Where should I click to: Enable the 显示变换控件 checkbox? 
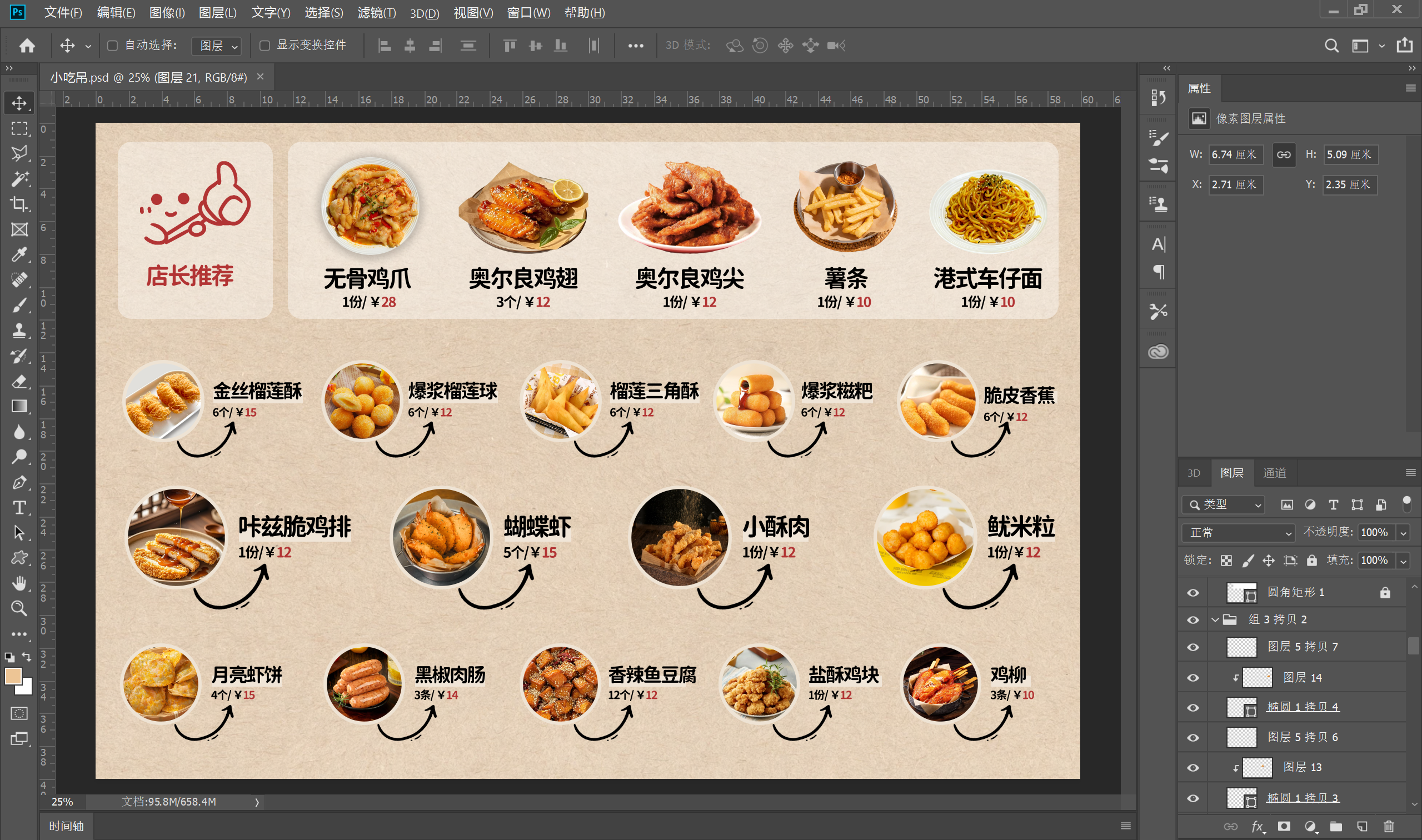click(x=265, y=46)
